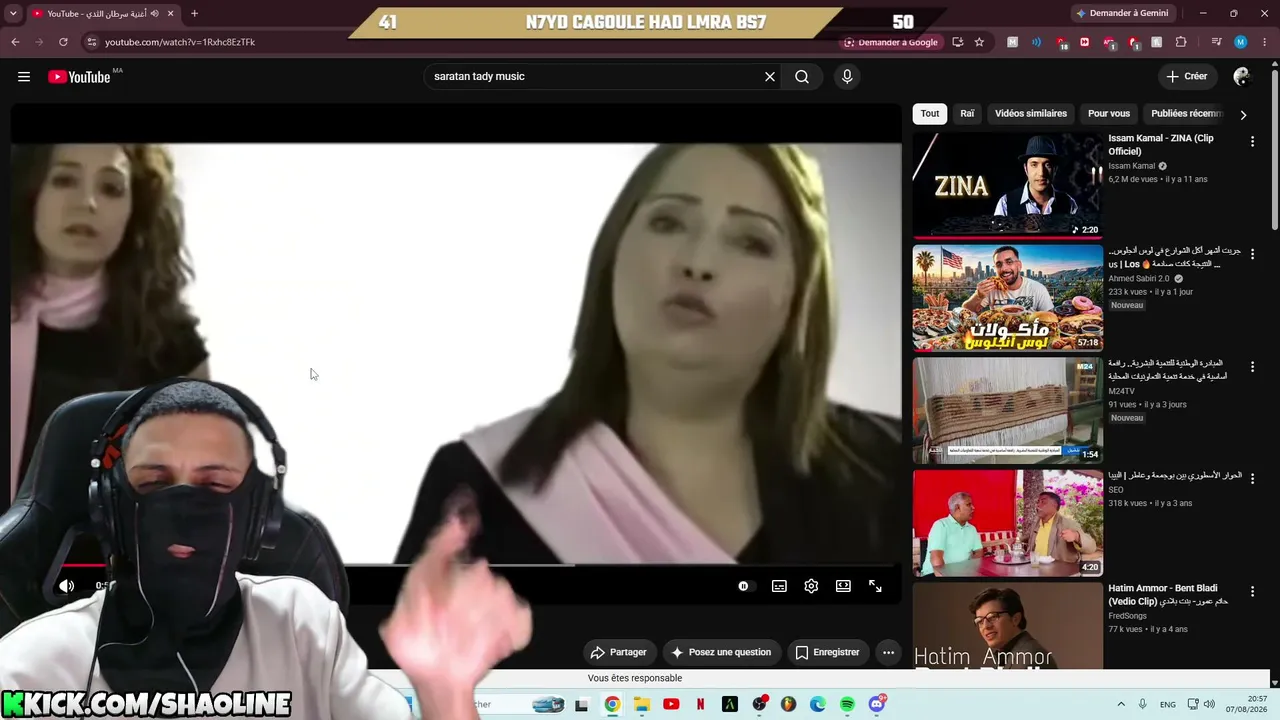The height and width of the screenshot is (720, 1280).
Task: Select the Tout filter chip
Action: click(930, 114)
